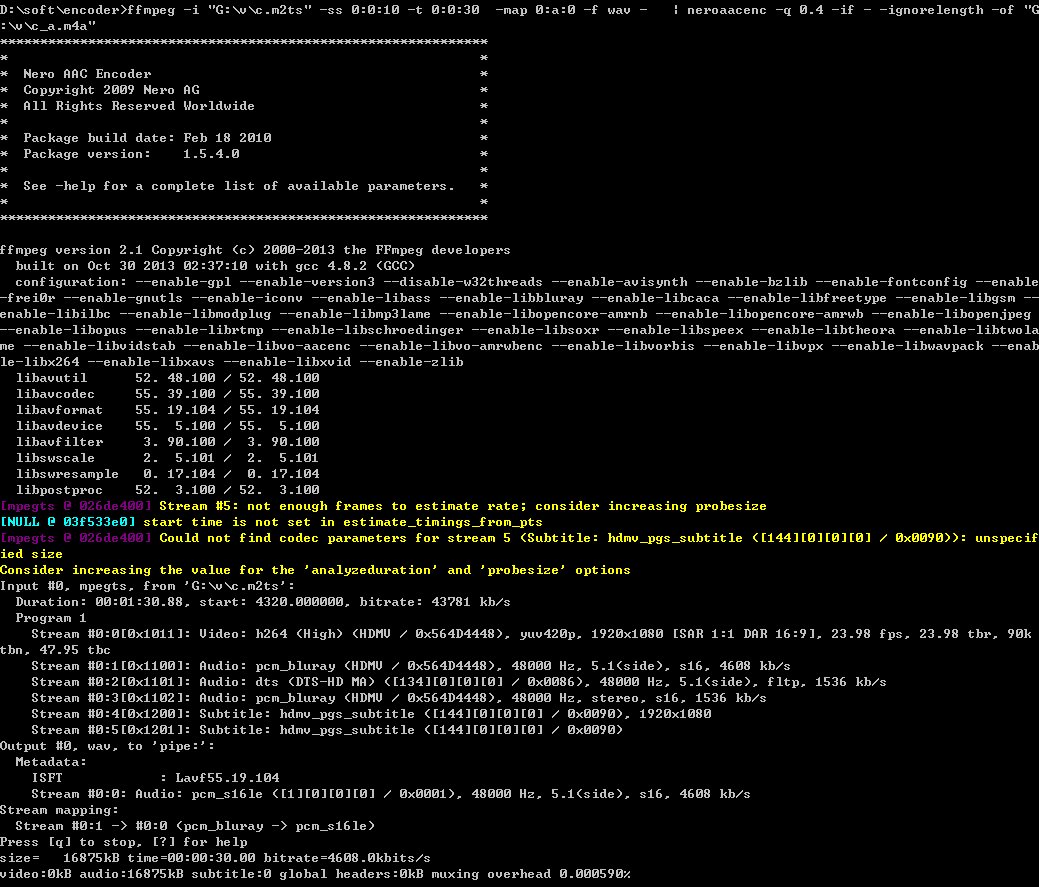This screenshot has height=887, width=1039.
Task: Click 'Output #0, wav, to pipe:' line
Action: coord(107,746)
